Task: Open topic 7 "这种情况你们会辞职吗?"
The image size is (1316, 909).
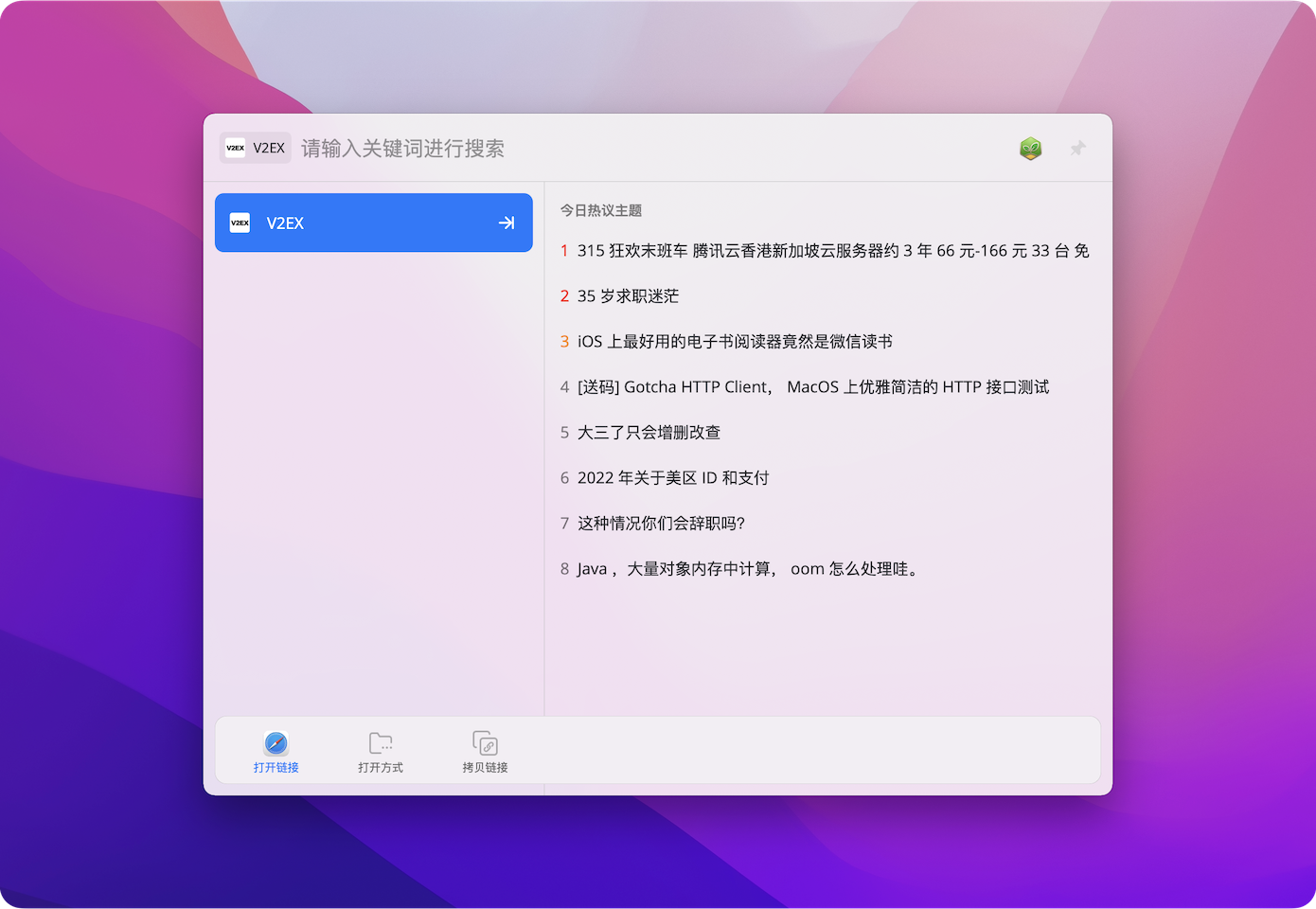Action: [652, 524]
